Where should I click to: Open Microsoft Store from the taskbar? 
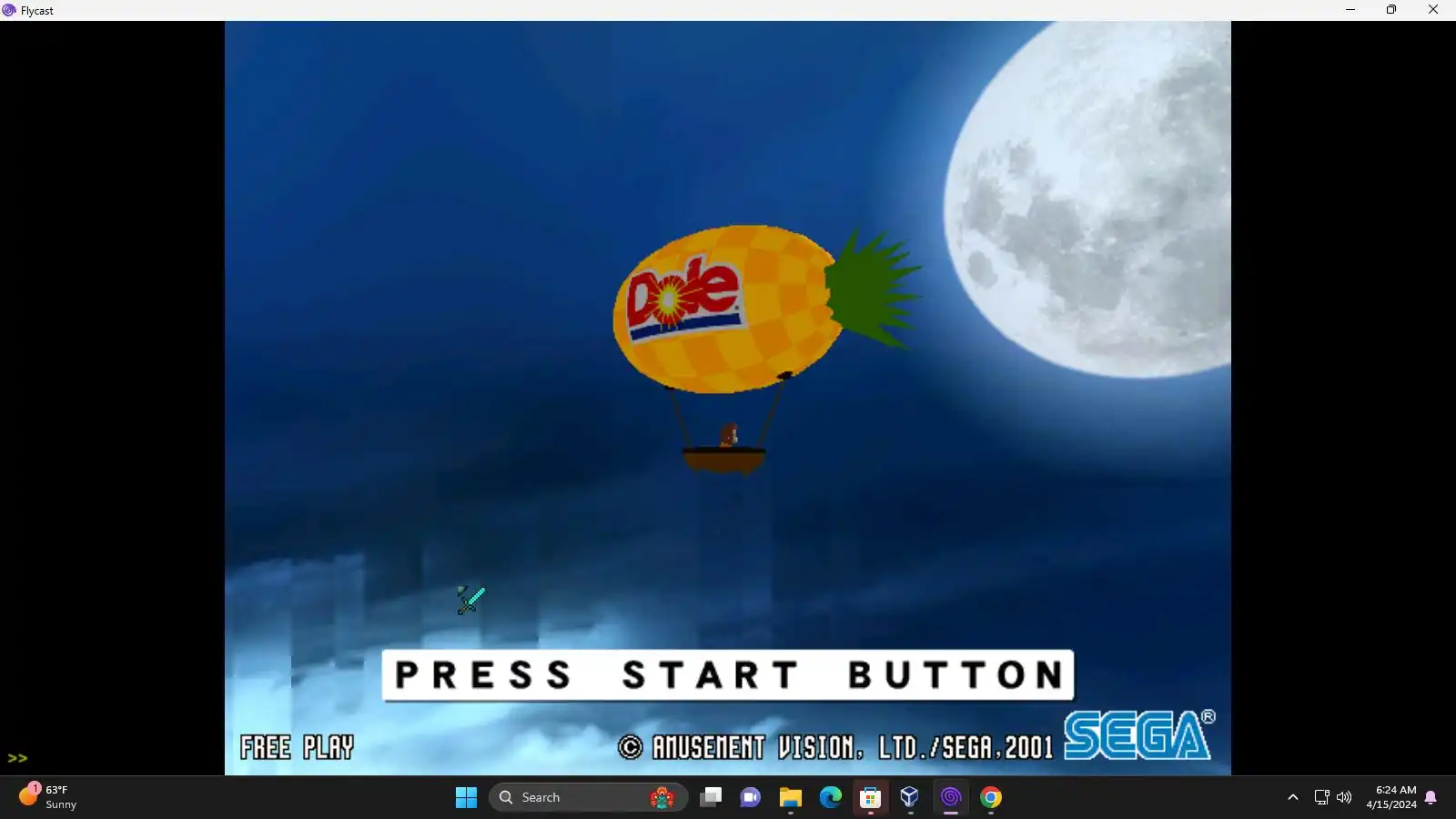[x=870, y=797]
